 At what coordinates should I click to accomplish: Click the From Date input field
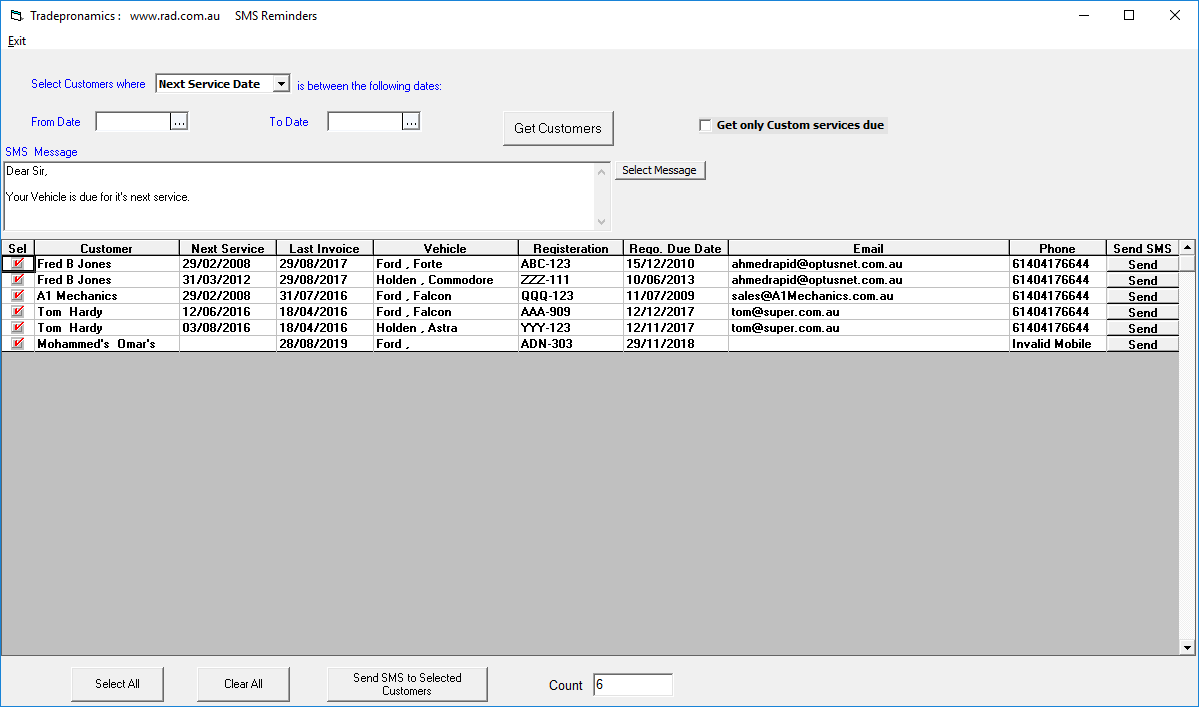(133, 122)
